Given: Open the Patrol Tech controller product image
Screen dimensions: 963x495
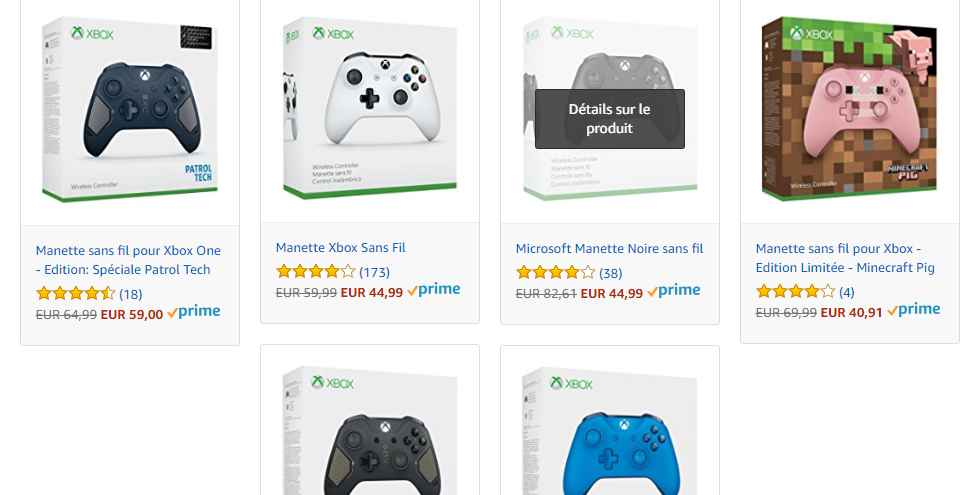Looking at the screenshot, I should 130,109.
